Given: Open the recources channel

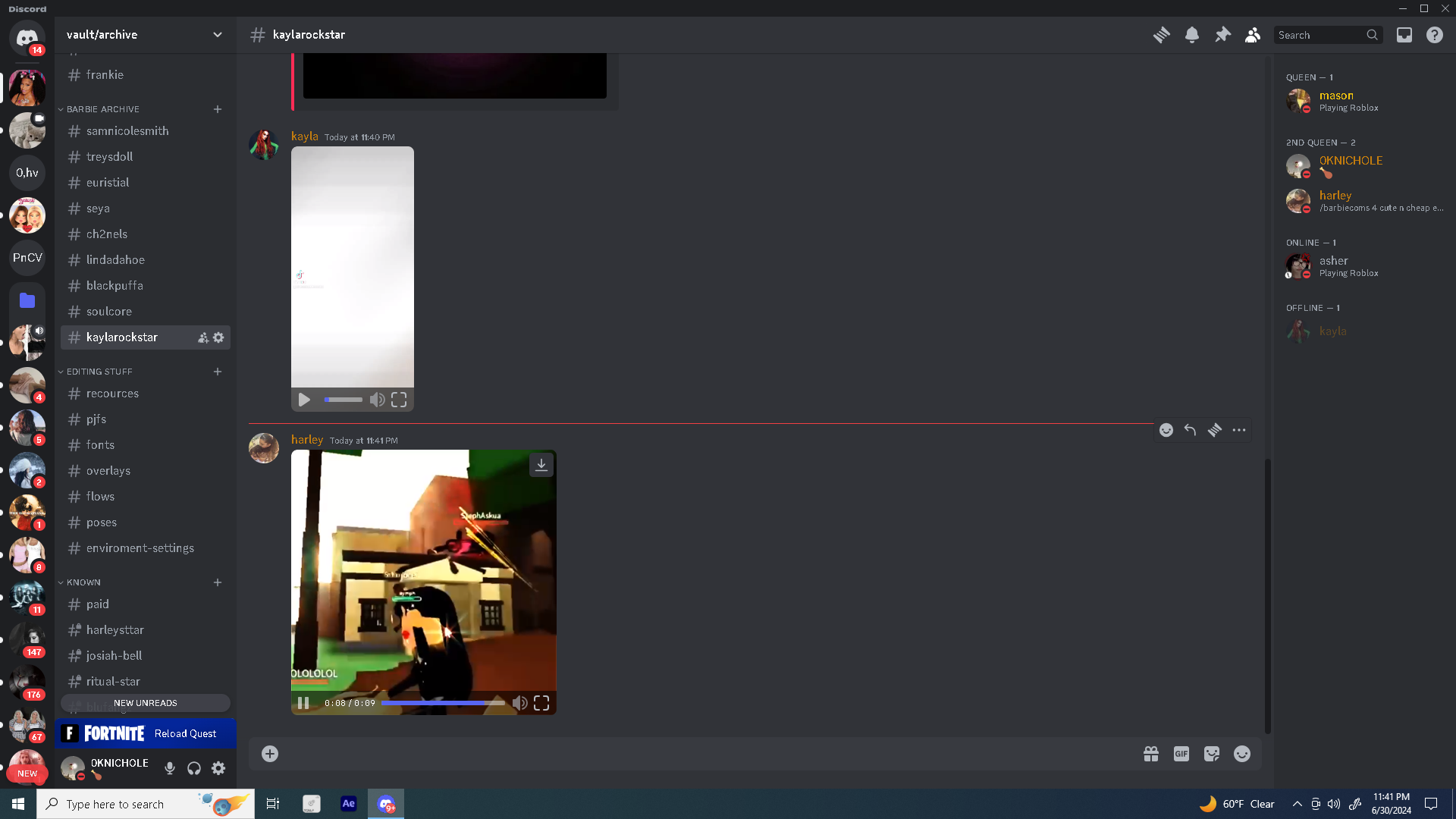Looking at the screenshot, I should point(145,394).
